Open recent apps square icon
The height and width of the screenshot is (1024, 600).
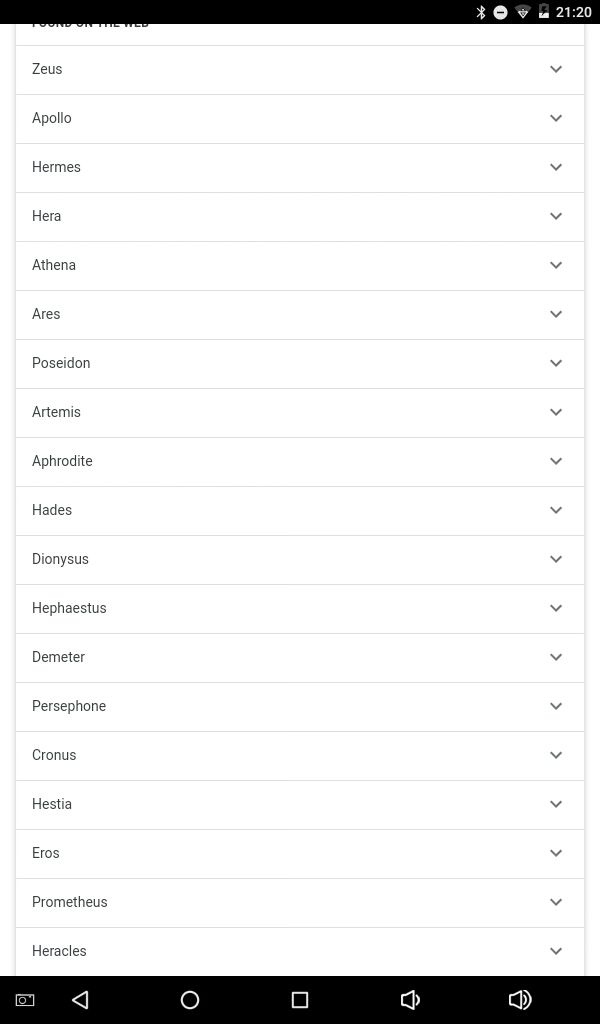point(300,999)
